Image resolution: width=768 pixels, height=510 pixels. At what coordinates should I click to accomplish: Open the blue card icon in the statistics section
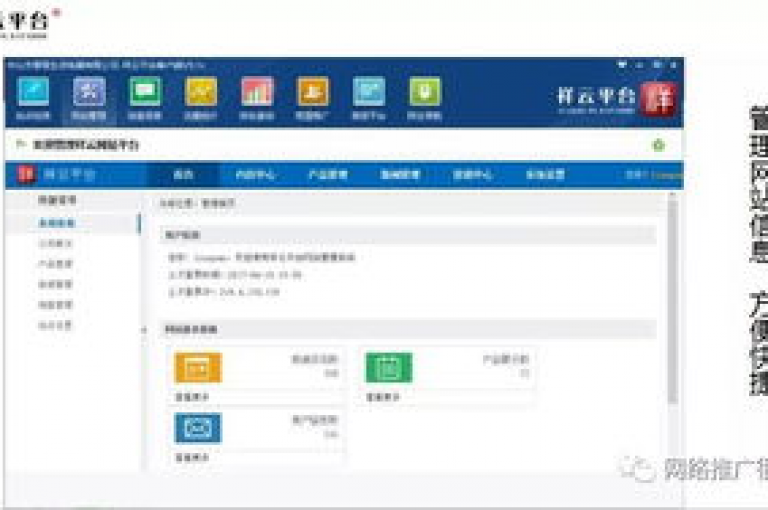pos(198,428)
